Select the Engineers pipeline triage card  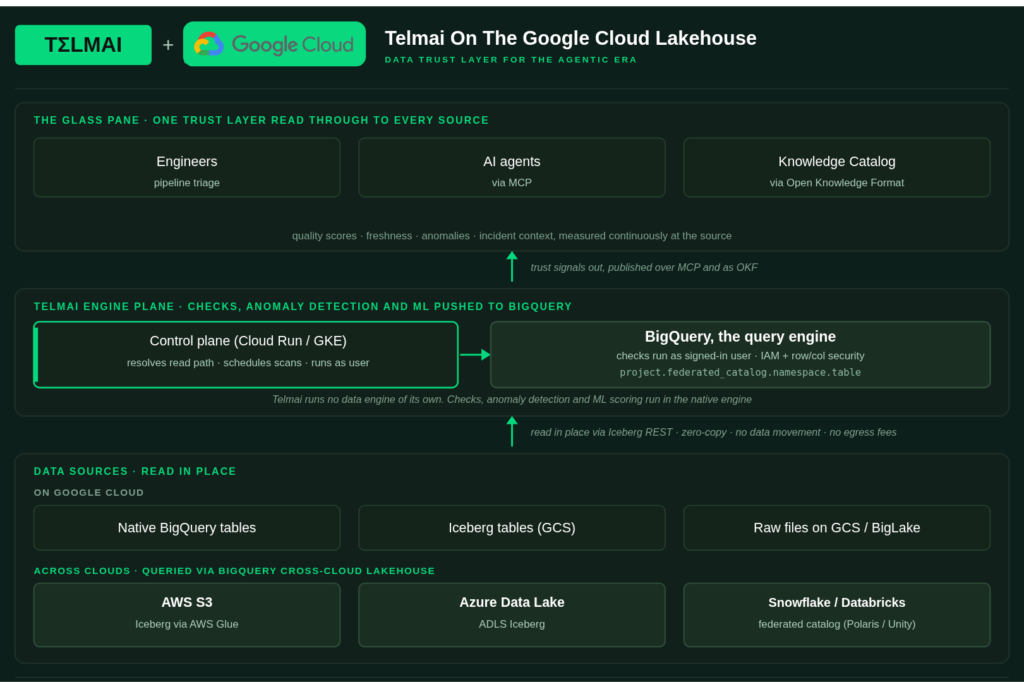point(187,167)
